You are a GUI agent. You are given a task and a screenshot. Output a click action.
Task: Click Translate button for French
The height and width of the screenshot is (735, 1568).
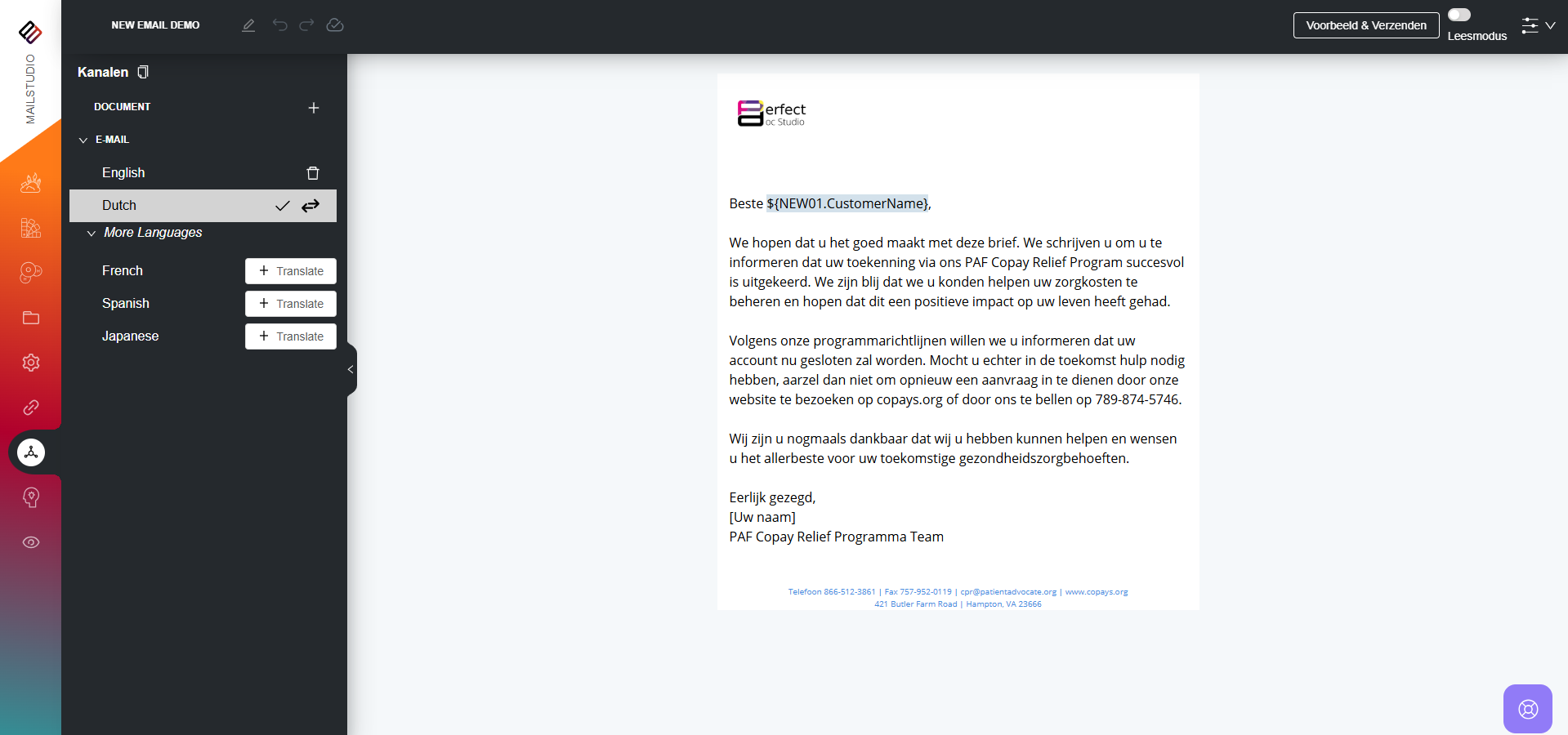(x=291, y=271)
